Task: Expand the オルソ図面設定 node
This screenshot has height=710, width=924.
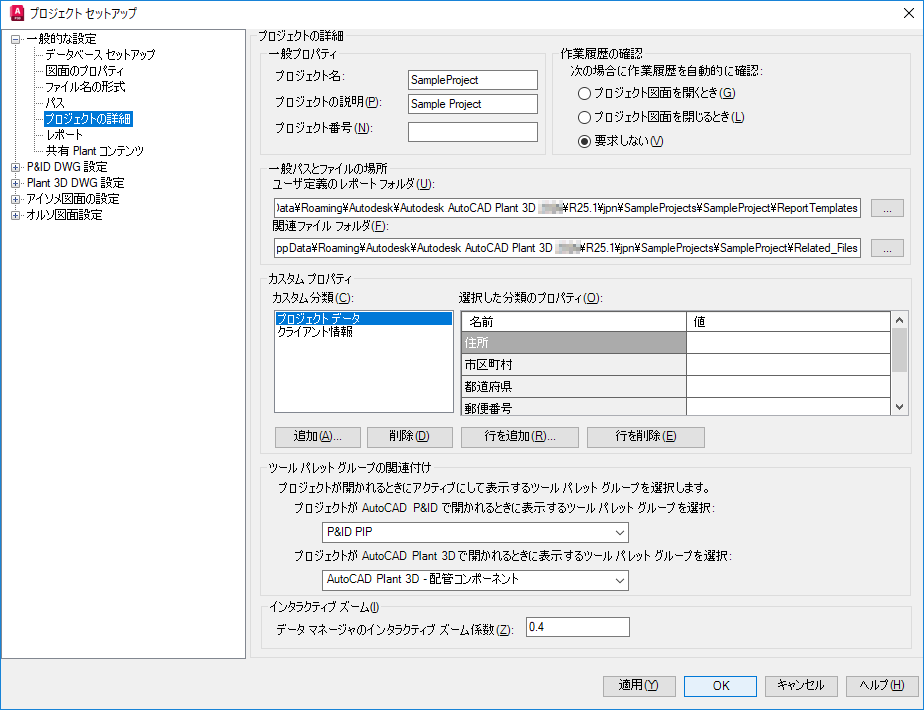Action: click(15, 215)
